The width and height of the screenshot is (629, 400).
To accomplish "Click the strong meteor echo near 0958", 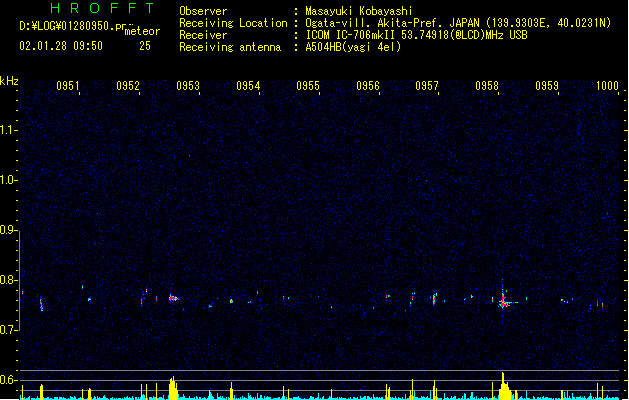I will click(503, 302).
